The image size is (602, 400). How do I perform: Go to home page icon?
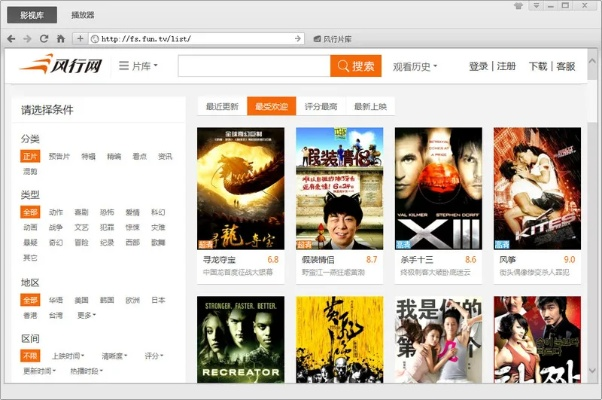point(61,39)
